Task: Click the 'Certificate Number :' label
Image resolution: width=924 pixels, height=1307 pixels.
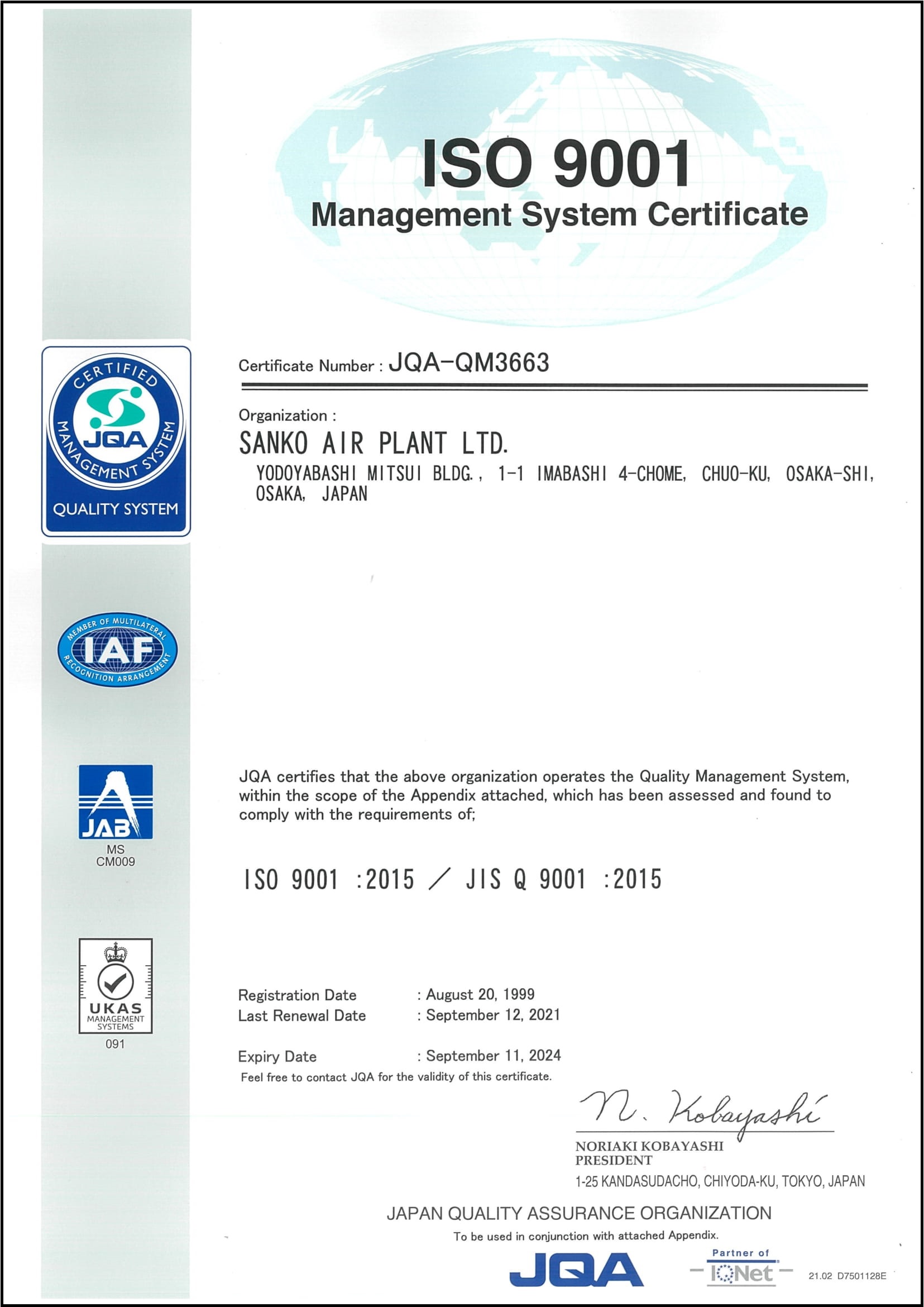Action: pyautogui.click(x=310, y=365)
